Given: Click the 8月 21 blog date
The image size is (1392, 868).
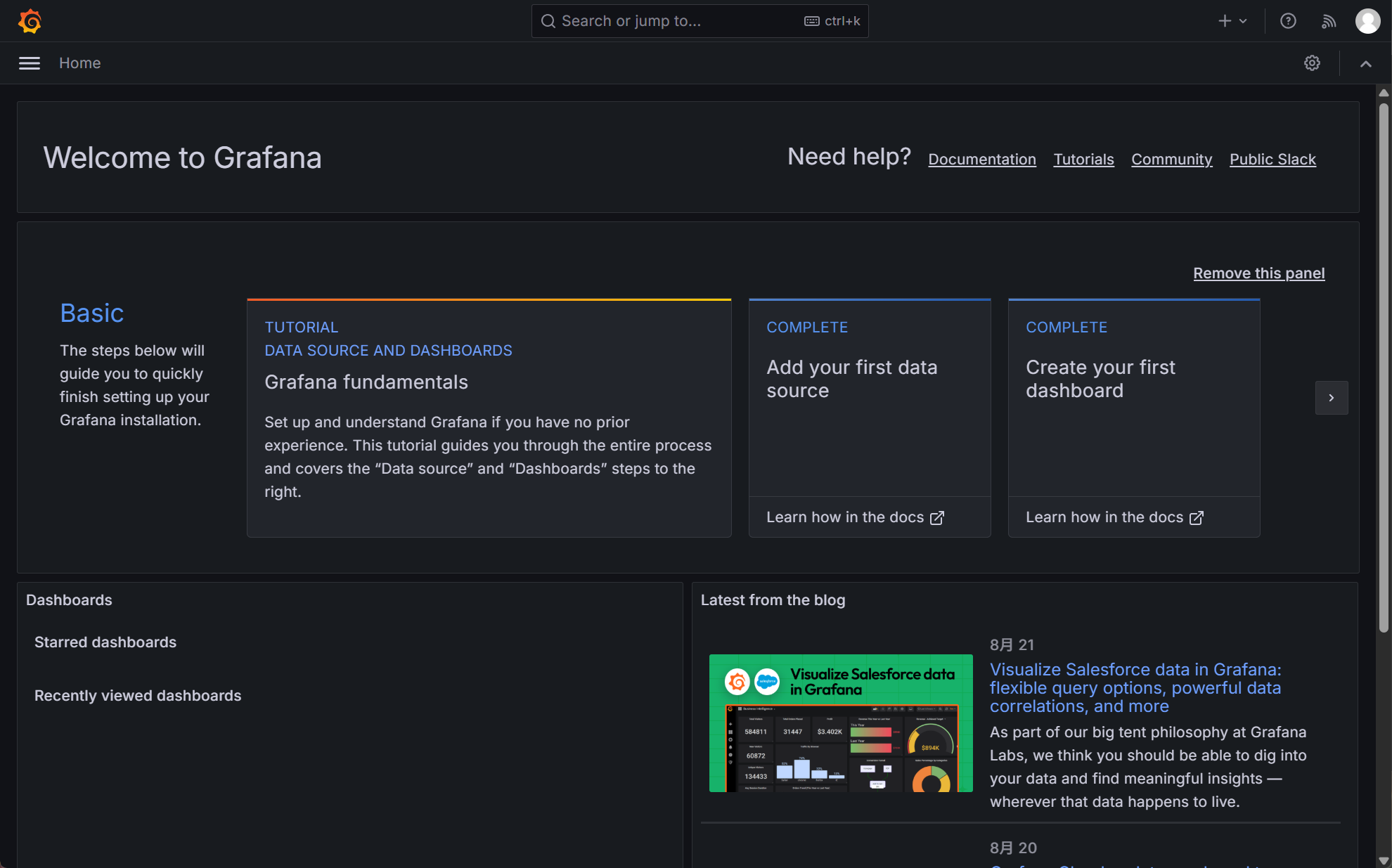Looking at the screenshot, I should 1012,645.
